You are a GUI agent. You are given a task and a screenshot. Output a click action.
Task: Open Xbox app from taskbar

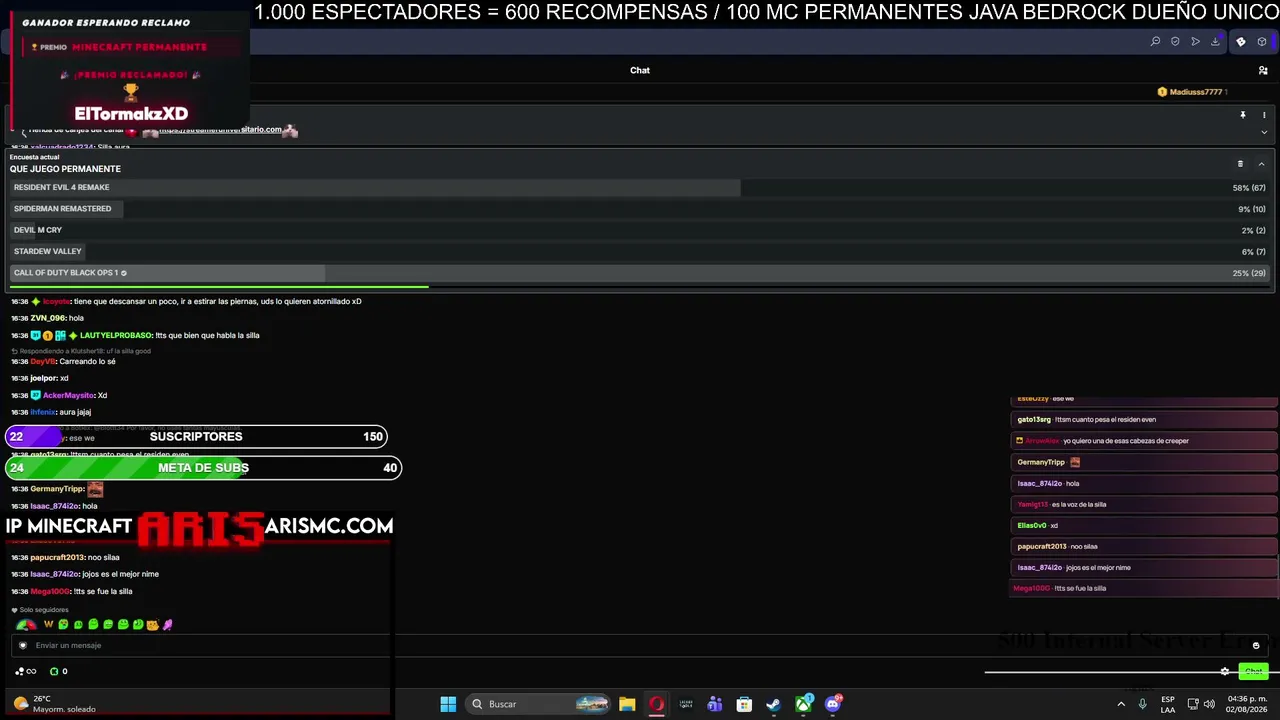pos(803,704)
